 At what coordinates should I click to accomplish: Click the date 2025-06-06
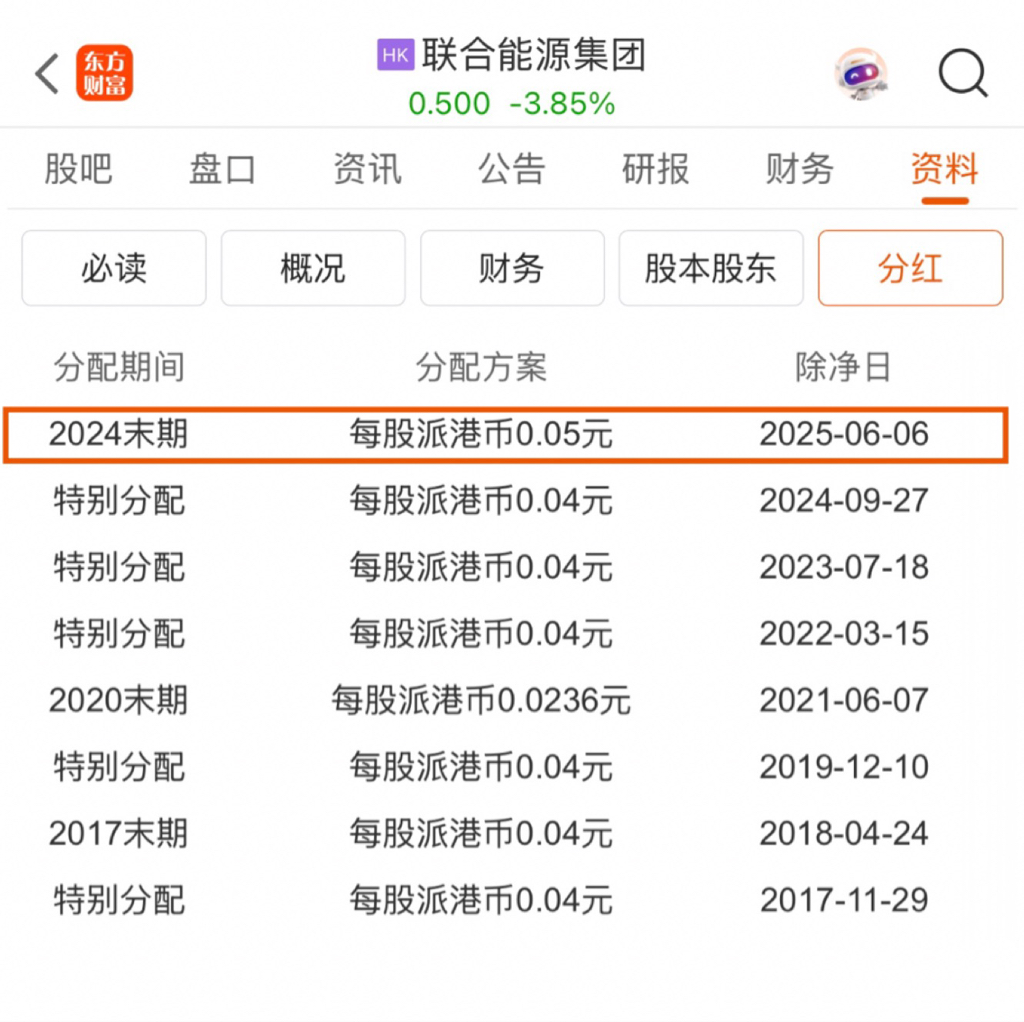pyautogui.click(x=844, y=435)
